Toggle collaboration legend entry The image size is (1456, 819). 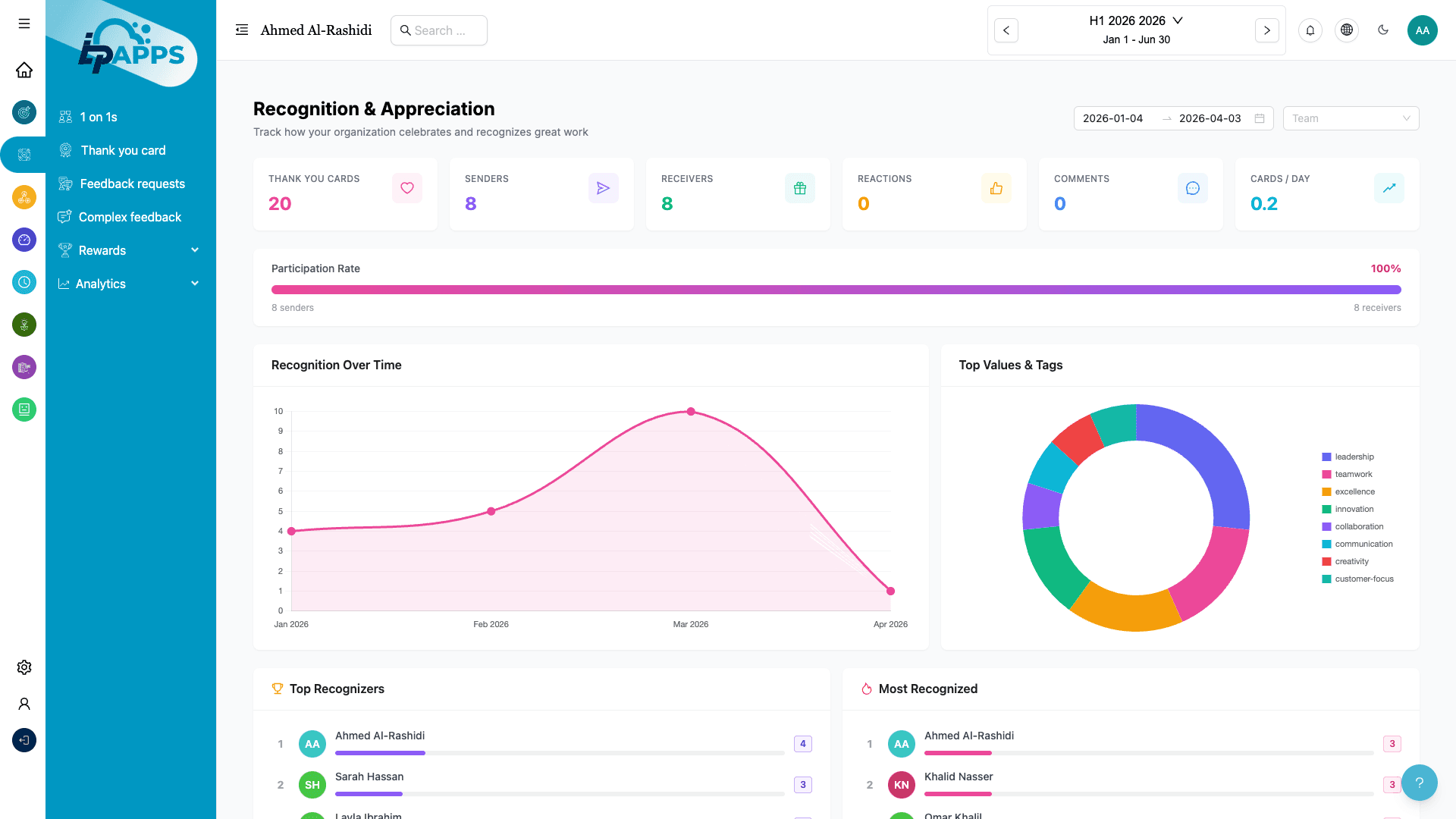coord(1353,526)
